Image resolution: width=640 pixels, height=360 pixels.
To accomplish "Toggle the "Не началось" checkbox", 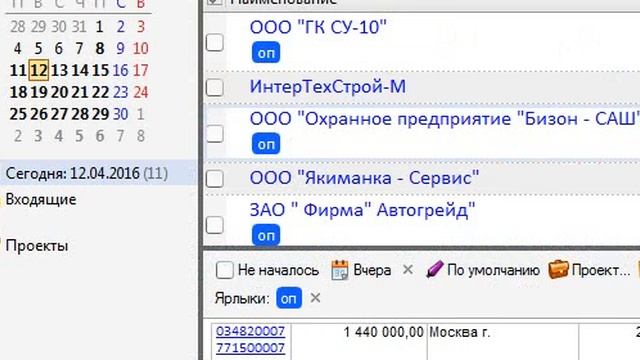I will pos(224,270).
